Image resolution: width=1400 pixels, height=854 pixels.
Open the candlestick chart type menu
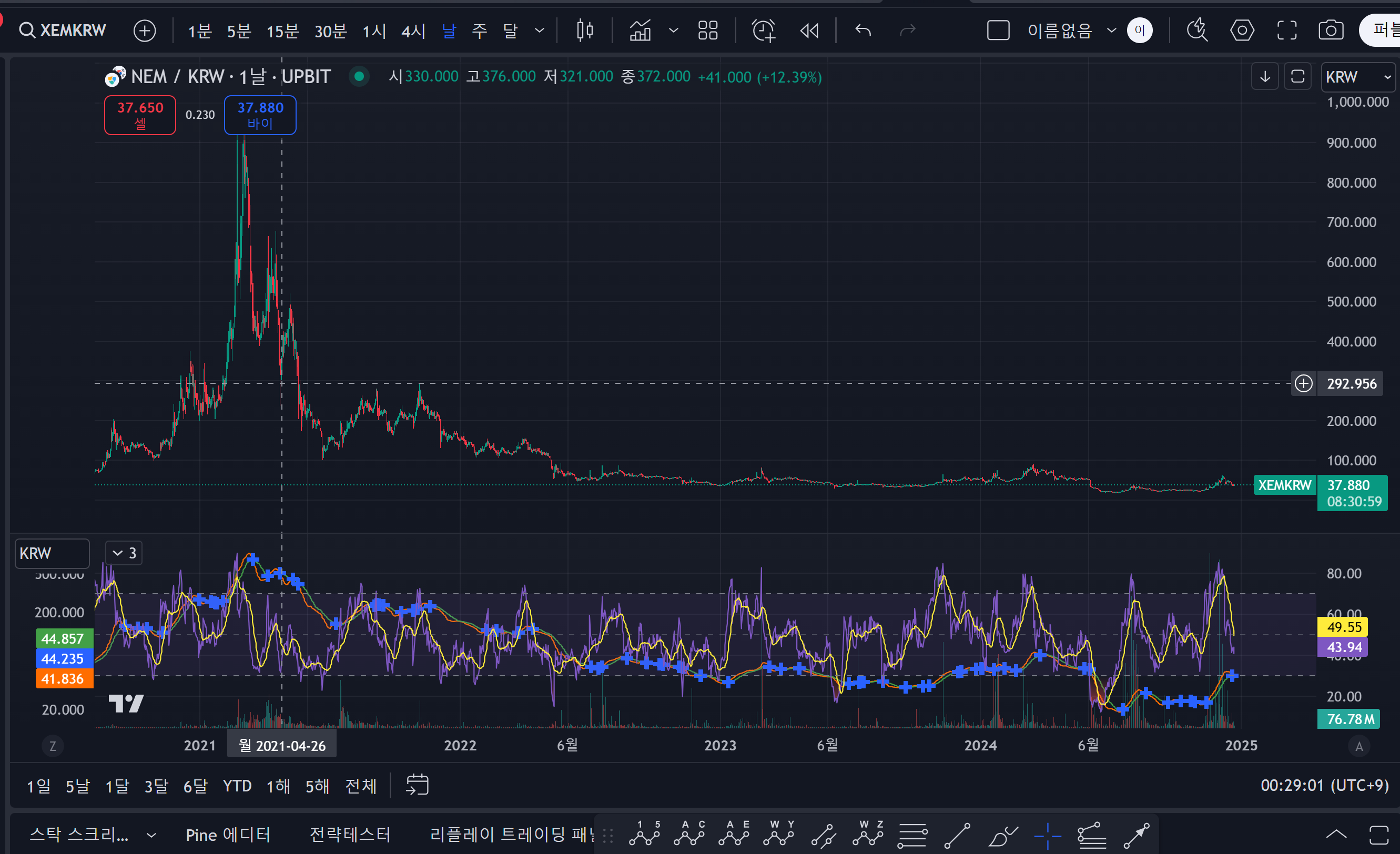tap(584, 30)
